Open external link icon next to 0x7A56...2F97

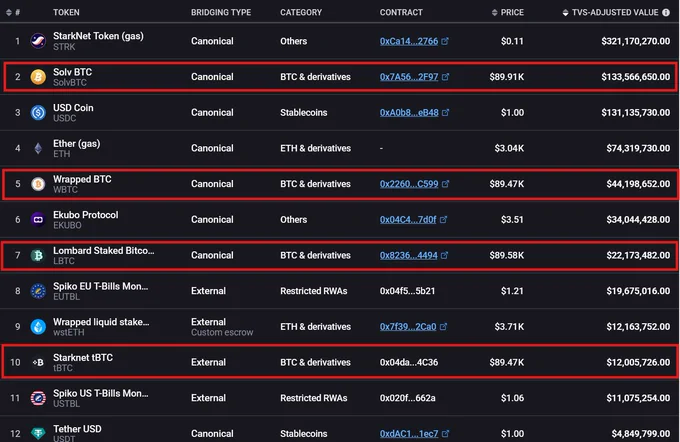pyautogui.click(x=445, y=76)
